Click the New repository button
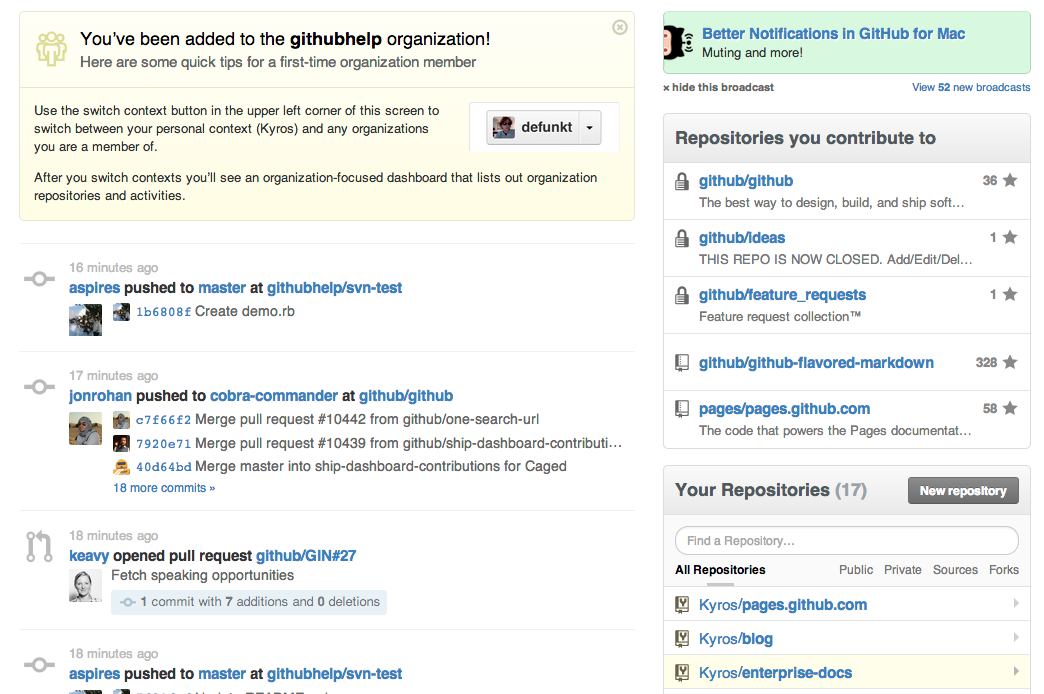Screen dimensions: 1044x694 [x=963, y=490]
